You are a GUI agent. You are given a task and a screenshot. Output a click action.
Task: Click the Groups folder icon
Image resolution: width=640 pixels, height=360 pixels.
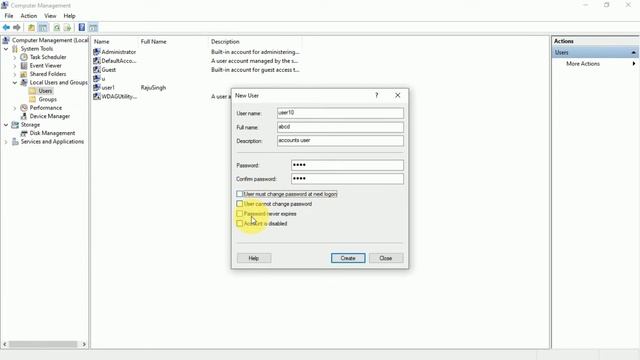click(x=33, y=99)
